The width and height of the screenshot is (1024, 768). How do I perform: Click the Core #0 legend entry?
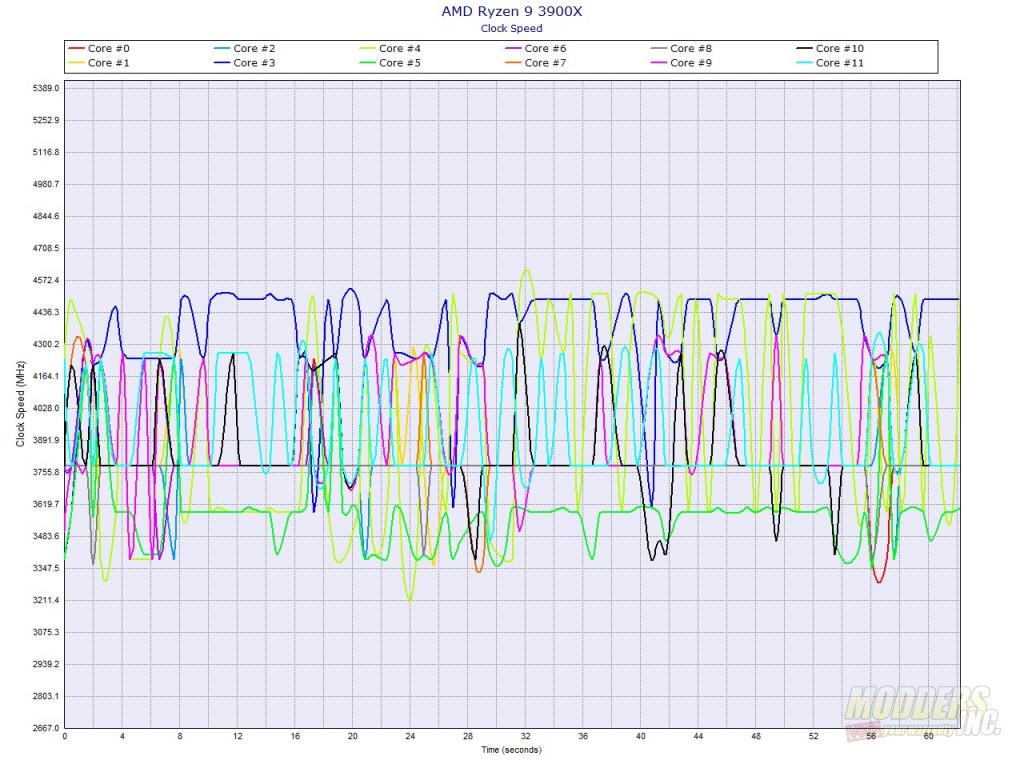(99, 48)
